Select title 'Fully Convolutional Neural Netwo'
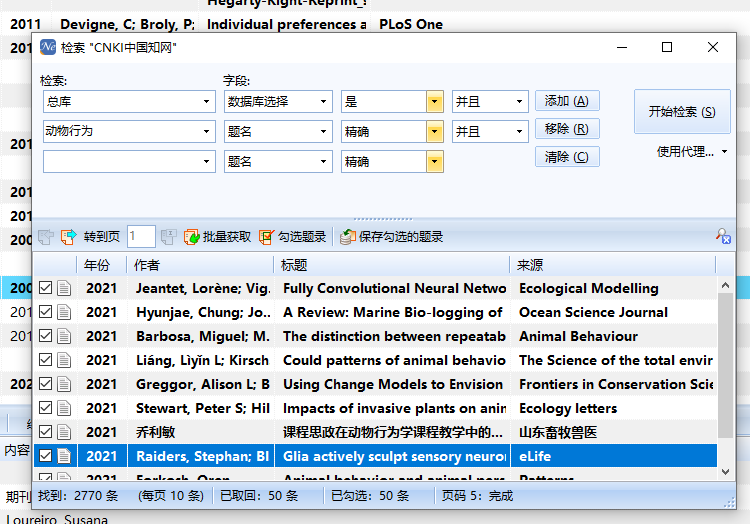This screenshot has height=524, width=750. coord(394,288)
